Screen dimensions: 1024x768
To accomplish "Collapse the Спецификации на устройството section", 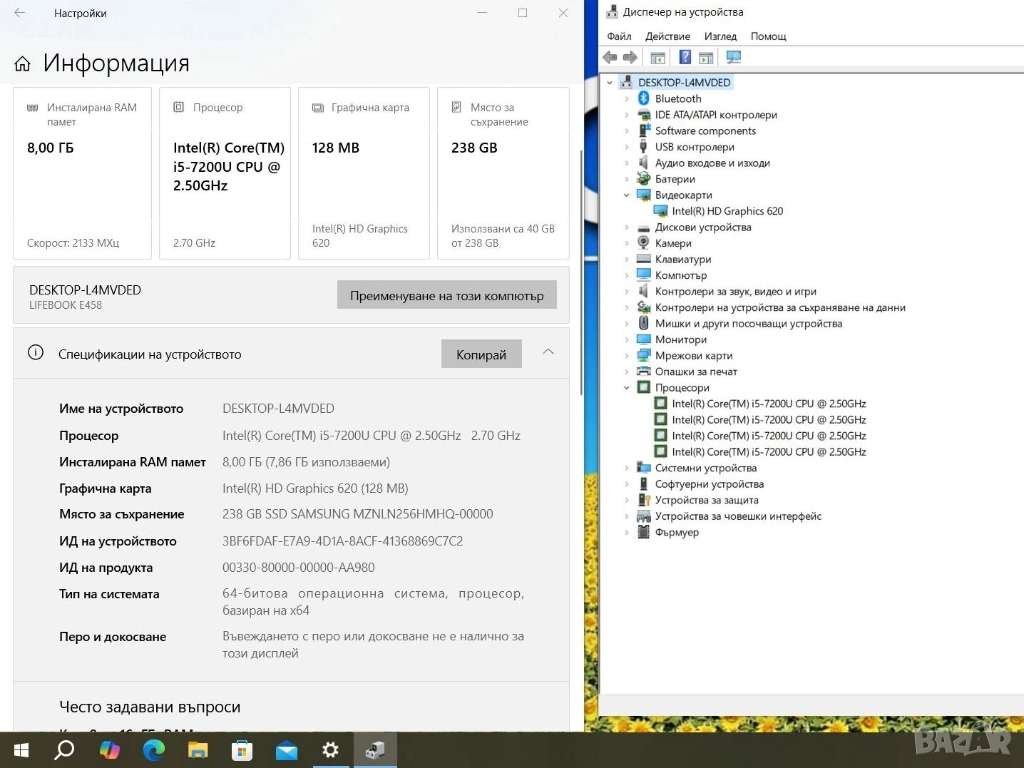I will 548,352.
